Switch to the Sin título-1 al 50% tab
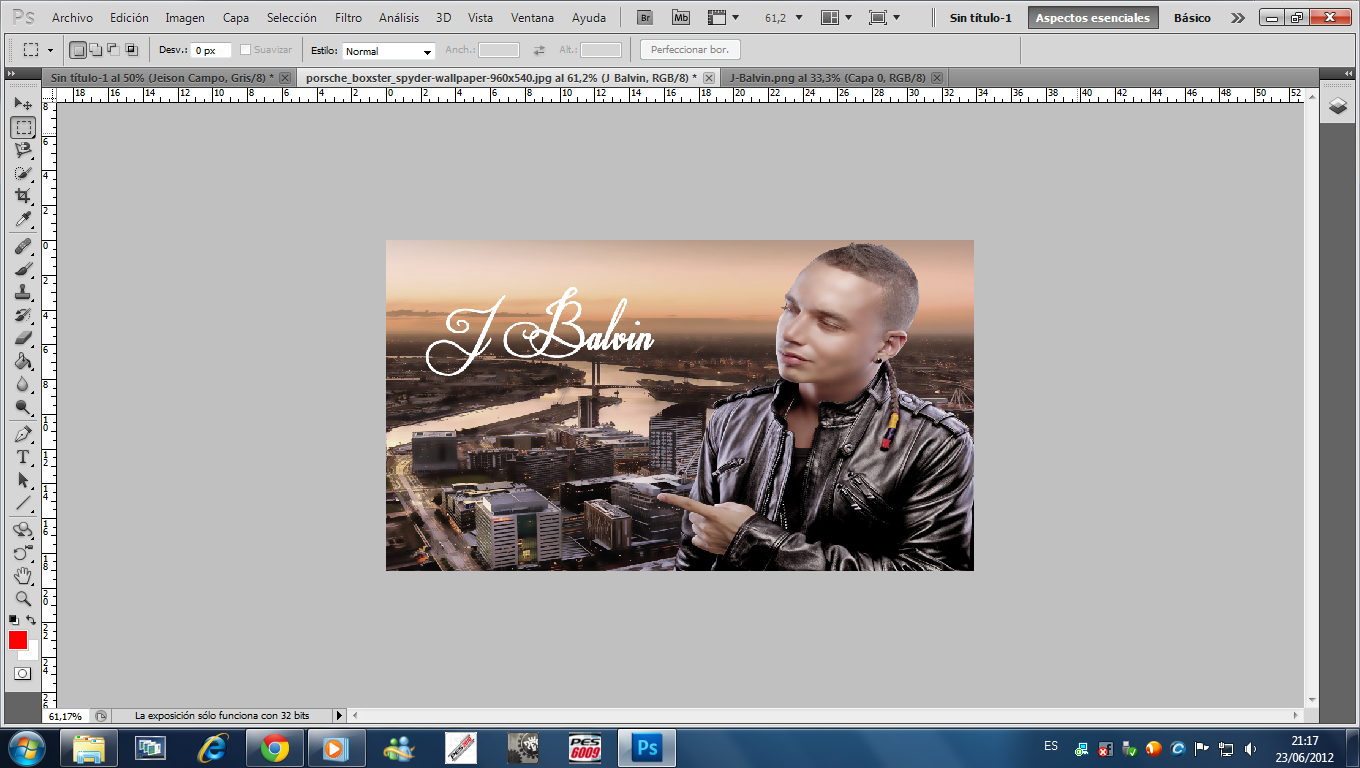 (x=162, y=77)
